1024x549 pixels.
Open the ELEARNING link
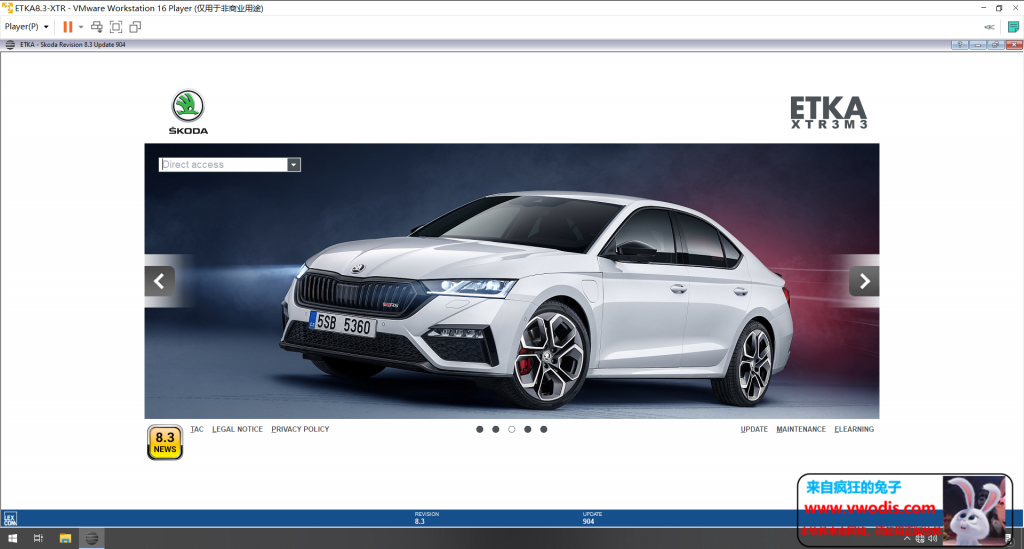click(x=854, y=429)
